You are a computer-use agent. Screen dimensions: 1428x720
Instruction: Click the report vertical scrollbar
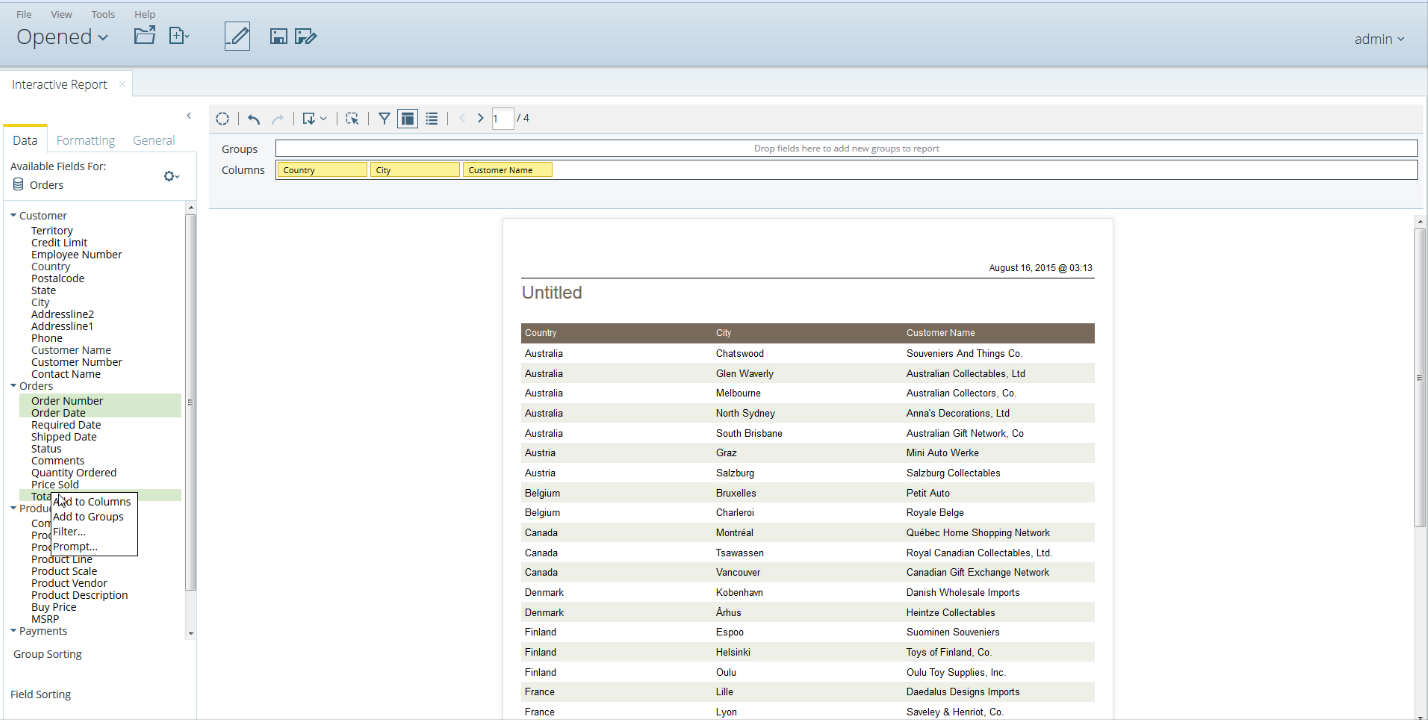[1420, 377]
